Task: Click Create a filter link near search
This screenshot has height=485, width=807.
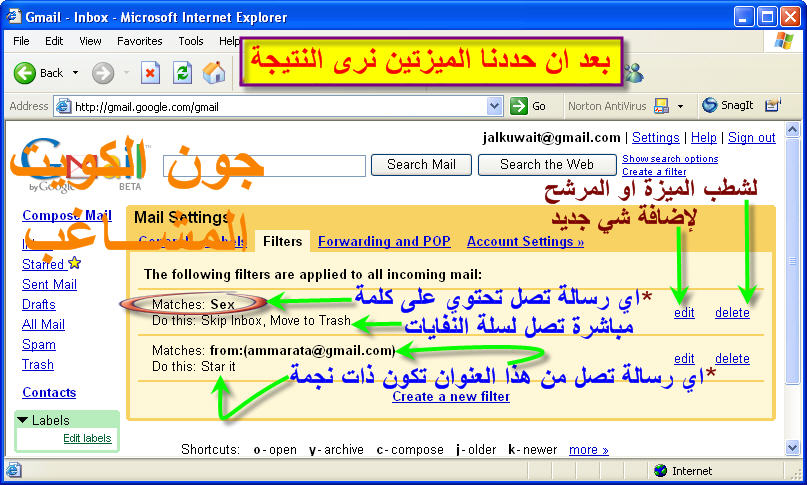Action: click(x=654, y=171)
